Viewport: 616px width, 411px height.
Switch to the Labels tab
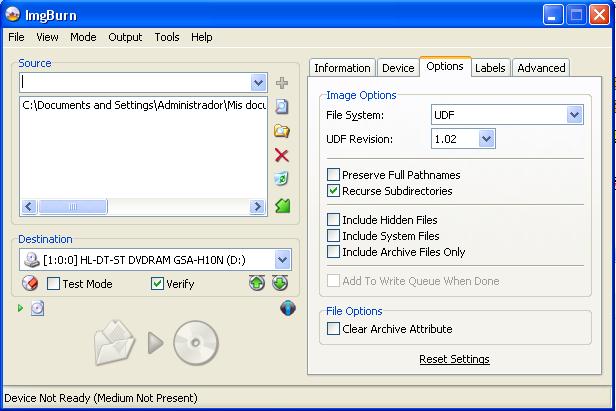tap(490, 68)
